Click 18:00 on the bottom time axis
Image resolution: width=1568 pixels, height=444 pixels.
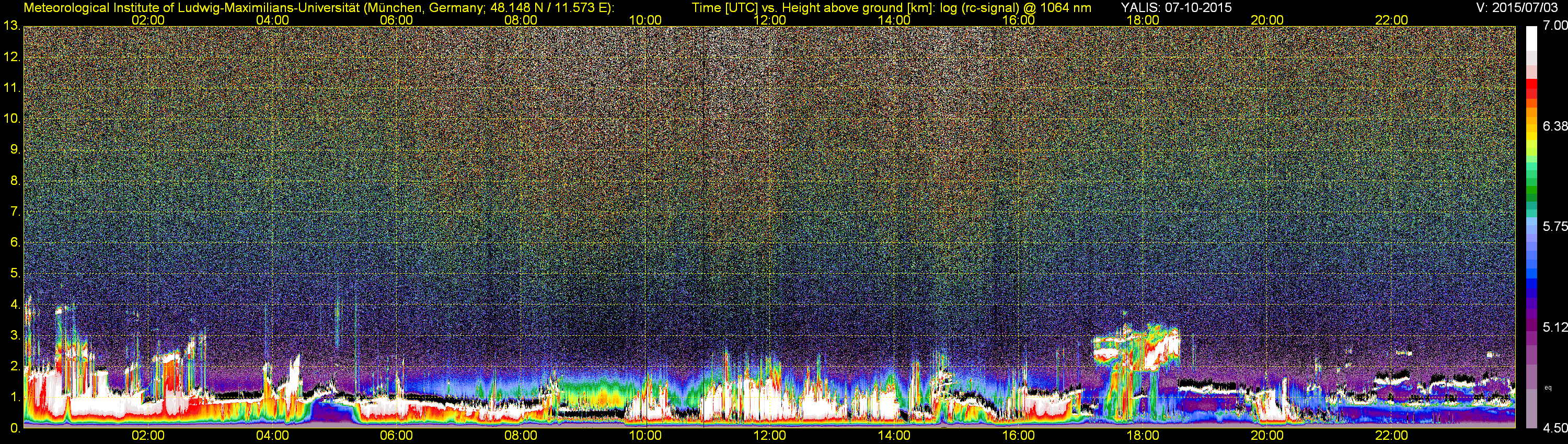[x=1143, y=436]
